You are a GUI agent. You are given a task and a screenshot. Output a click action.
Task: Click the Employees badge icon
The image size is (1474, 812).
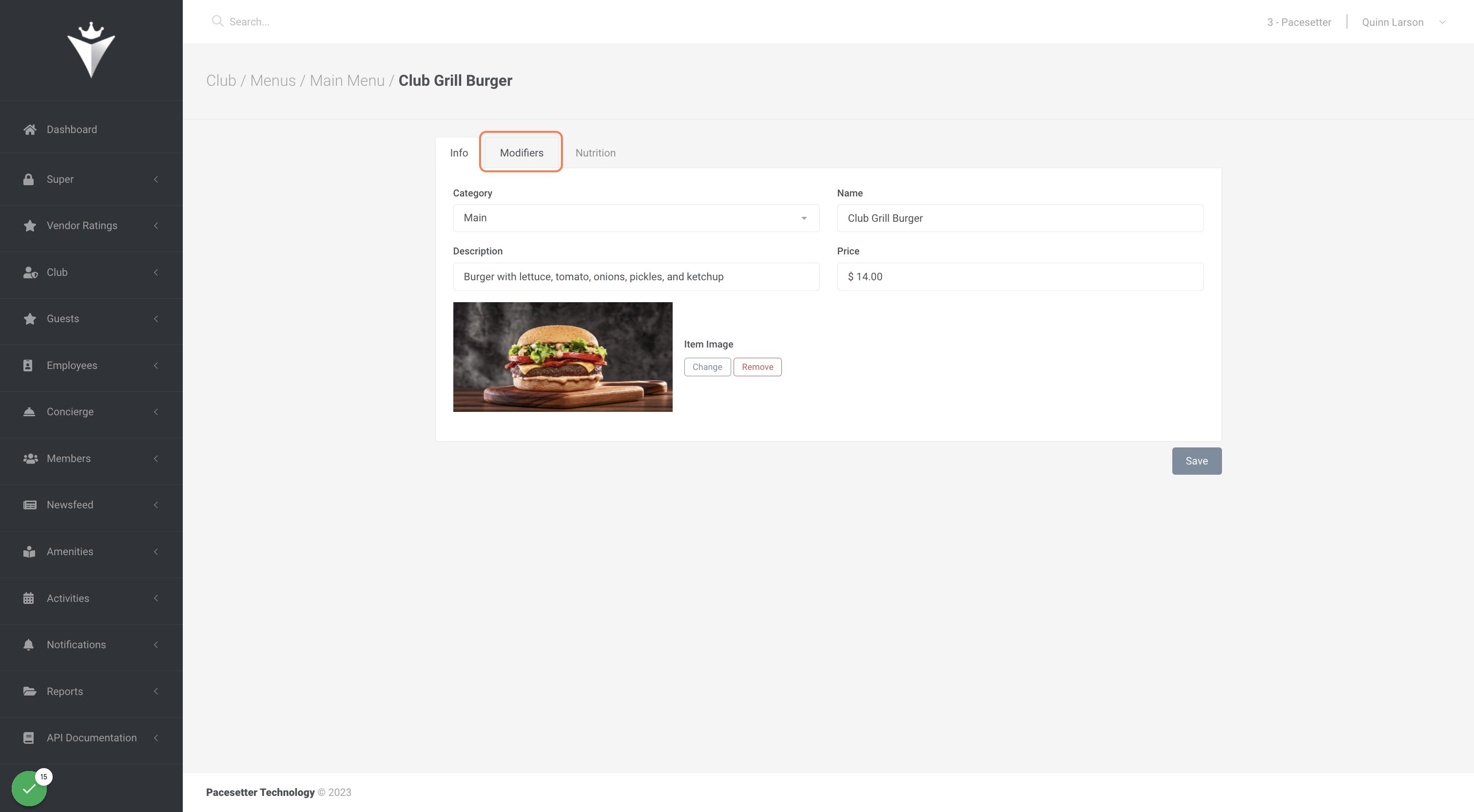click(28, 365)
